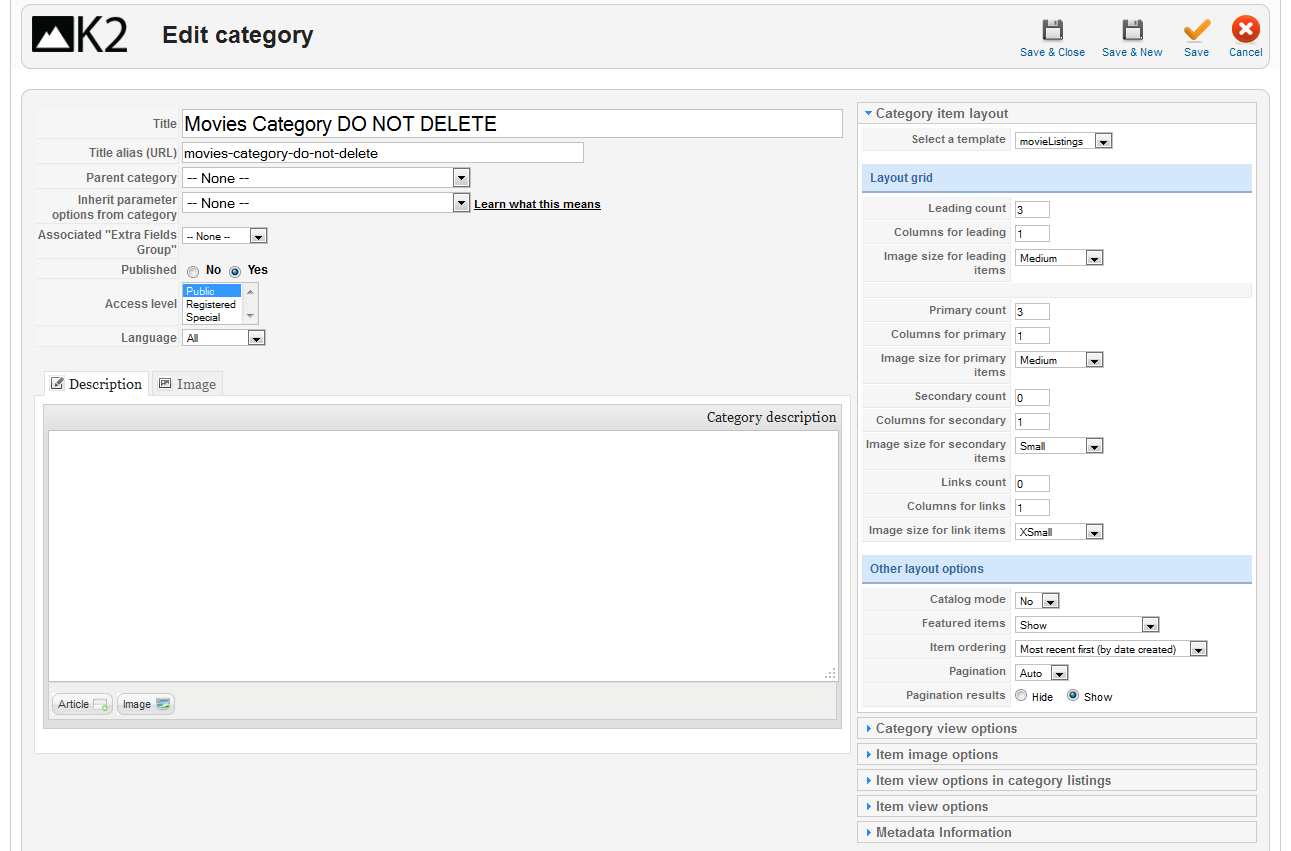
Task: Select Special in Access level list
Action: click(213, 317)
